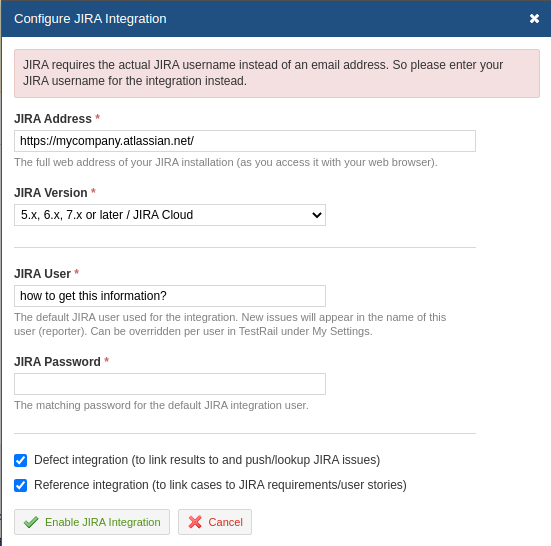Click the JIRA User label
551x546 pixels.
click(x=42, y=274)
